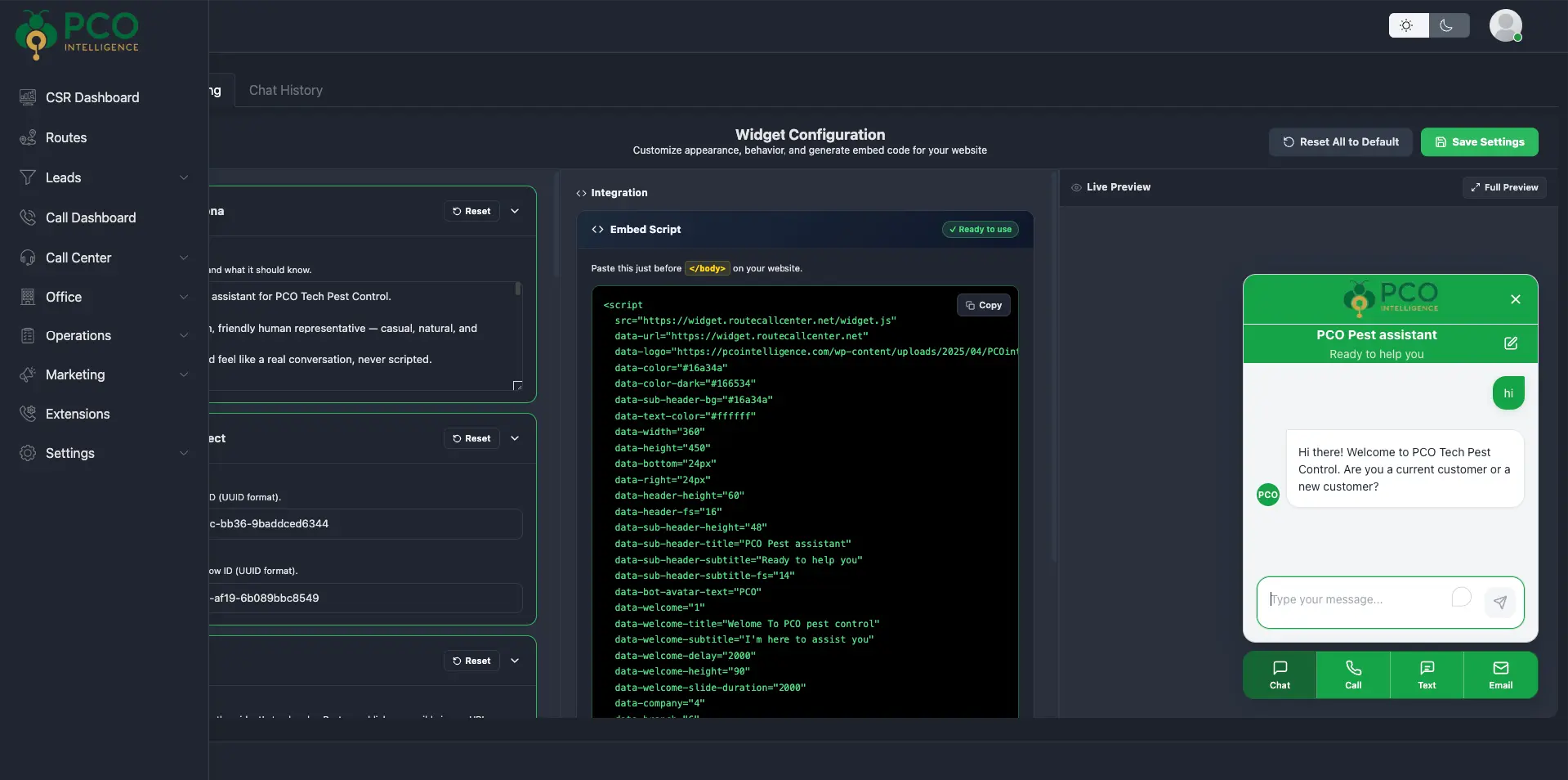Open the Chat History tab

[x=286, y=90]
